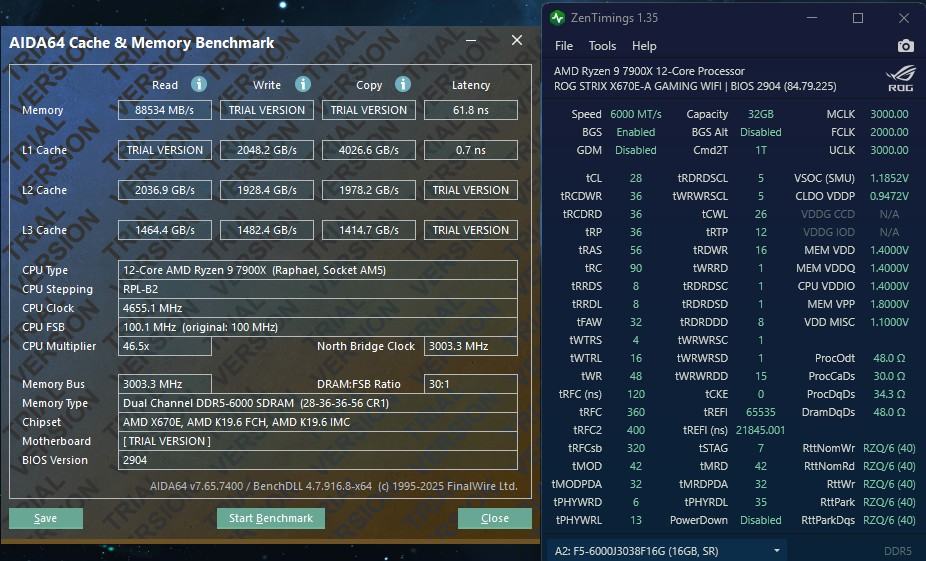Click tRFC2 value 400
The image size is (926, 561).
click(635, 430)
